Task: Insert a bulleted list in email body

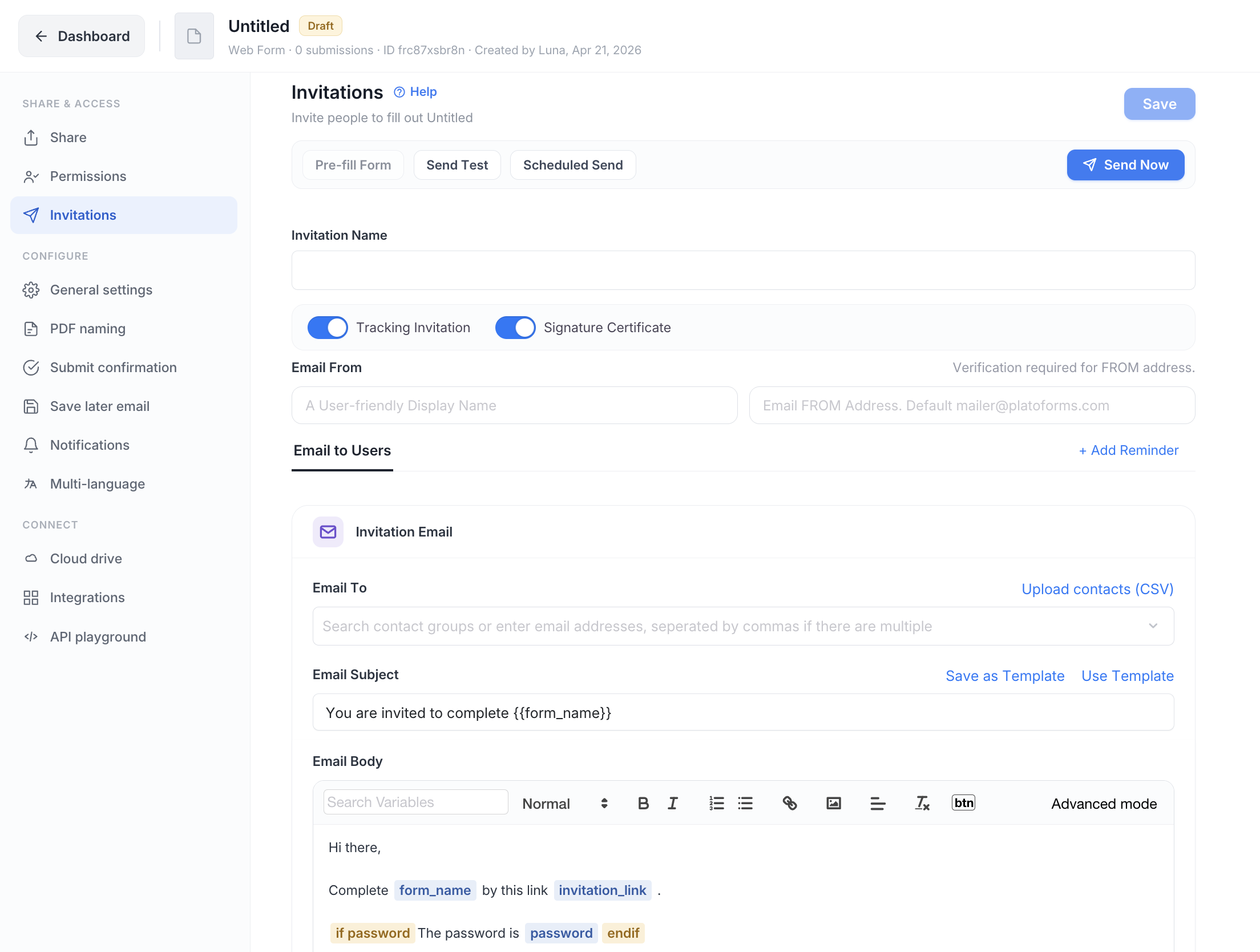Action: pos(745,803)
